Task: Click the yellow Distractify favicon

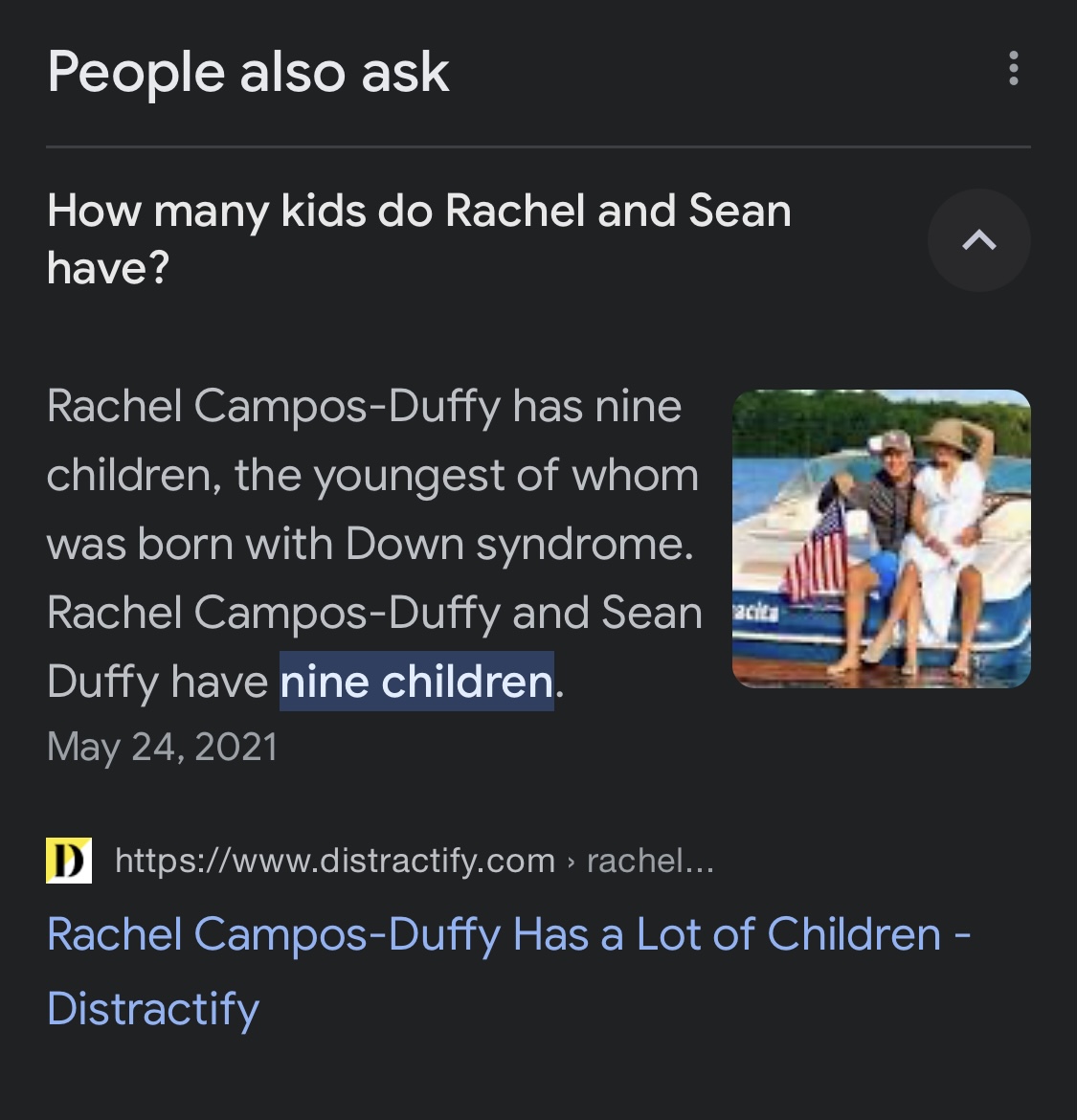Action: coord(69,861)
